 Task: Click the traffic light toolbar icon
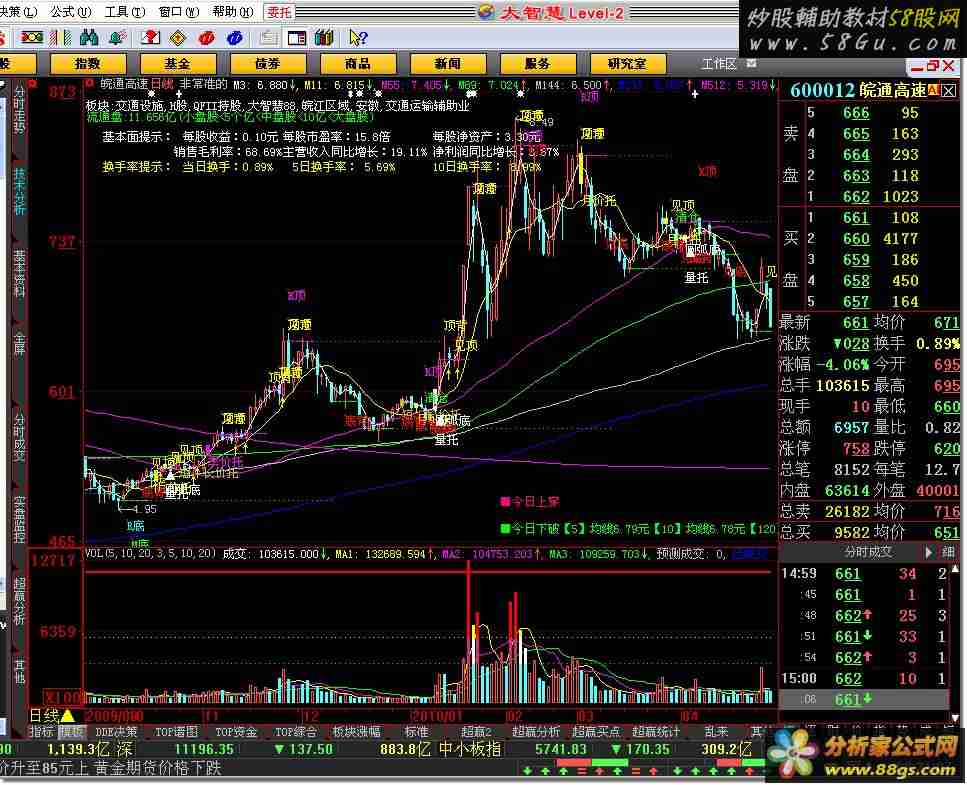(x=31, y=38)
